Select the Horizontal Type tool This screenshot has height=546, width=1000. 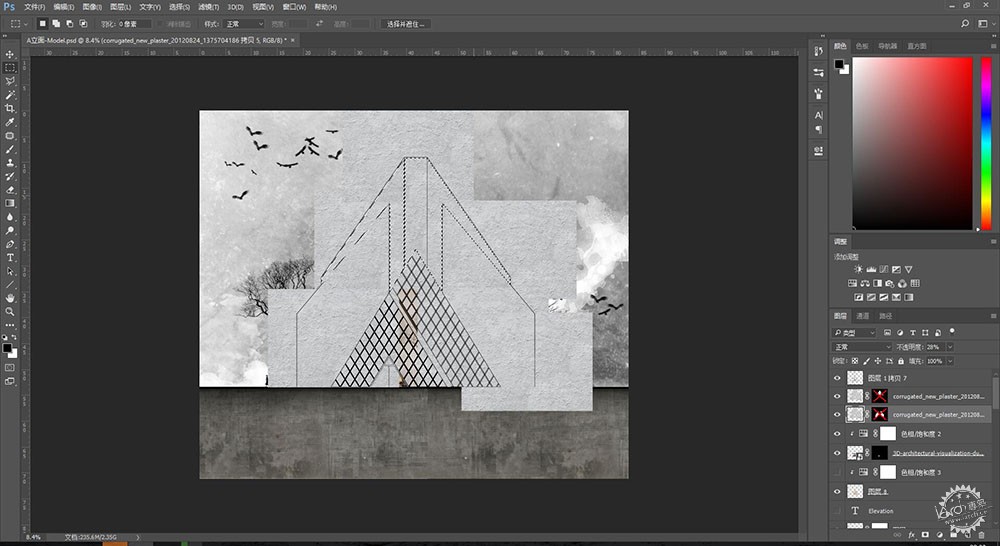pos(10,258)
